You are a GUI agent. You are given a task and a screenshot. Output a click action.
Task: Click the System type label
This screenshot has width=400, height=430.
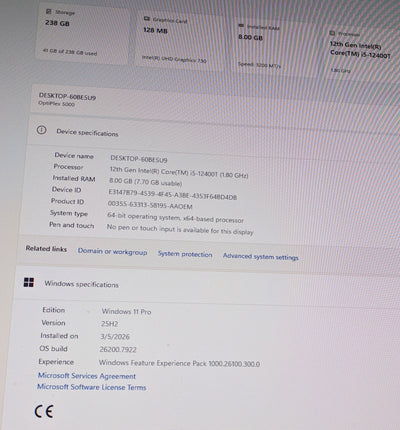pos(69,213)
